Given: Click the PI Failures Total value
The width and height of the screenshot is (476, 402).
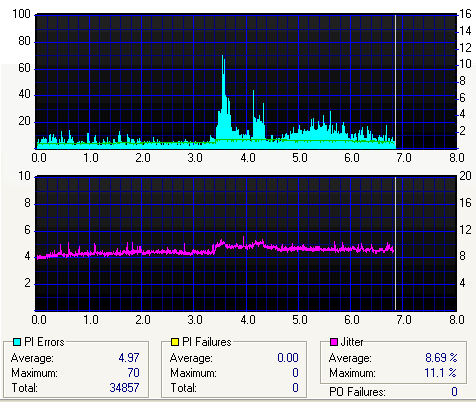Looking at the screenshot, I should point(295,387).
